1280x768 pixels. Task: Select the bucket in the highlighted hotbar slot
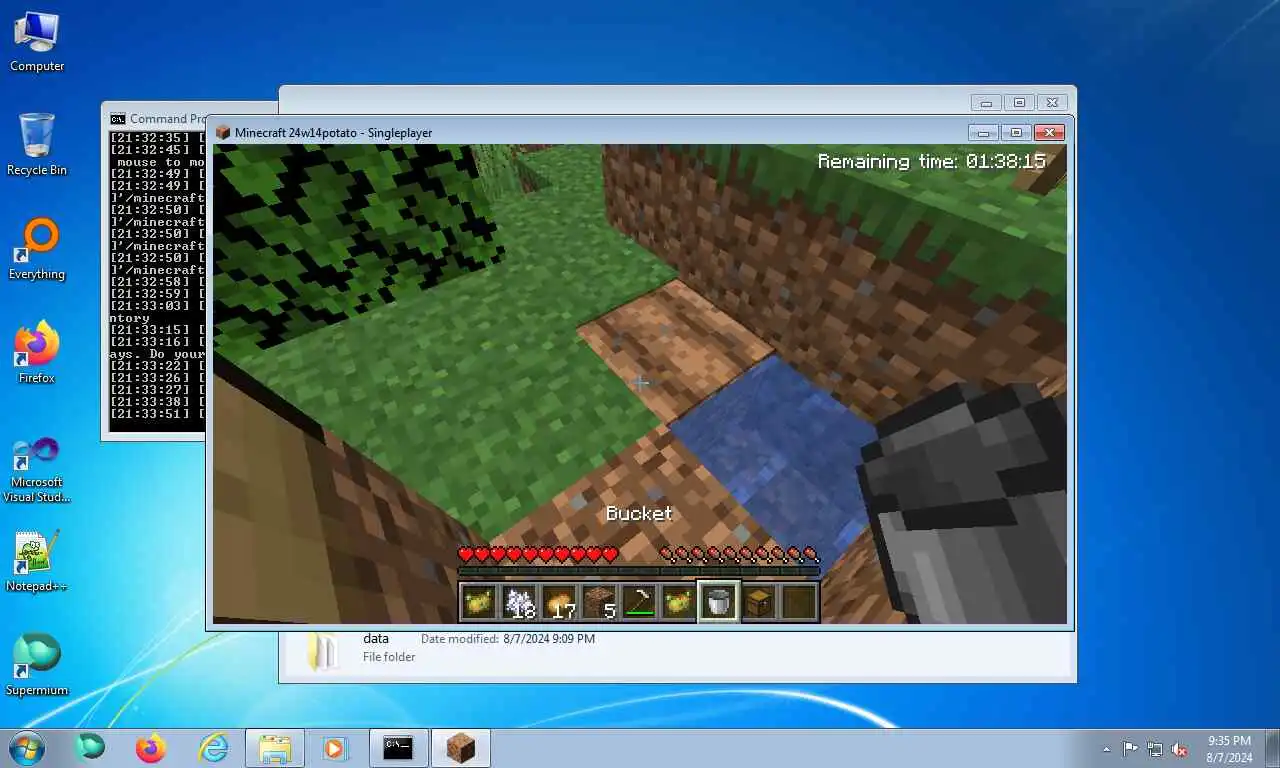[x=719, y=602]
